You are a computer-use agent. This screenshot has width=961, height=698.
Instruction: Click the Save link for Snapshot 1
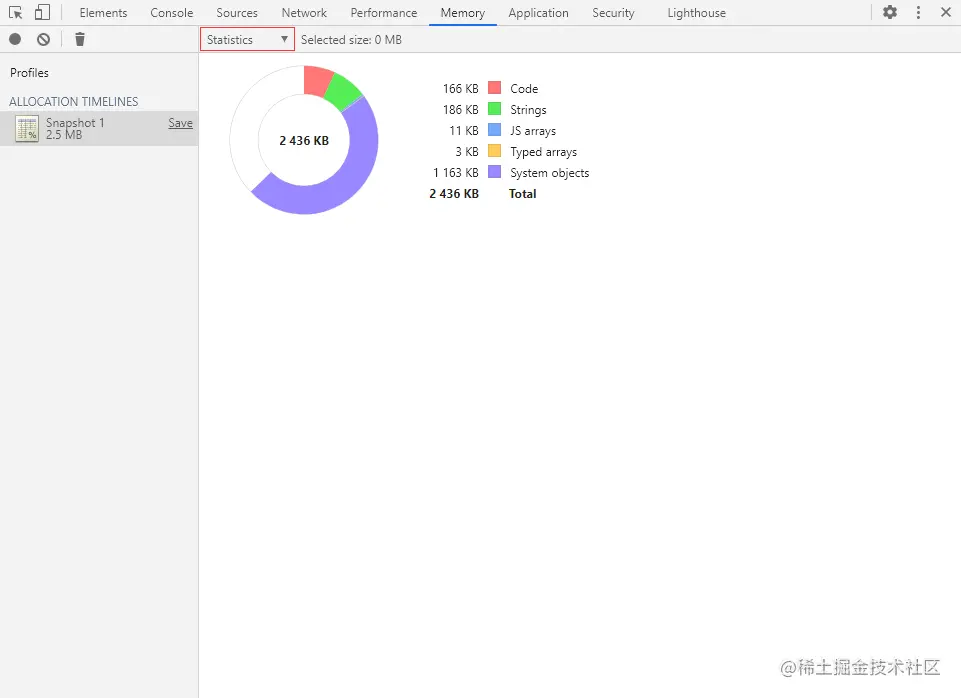(180, 123)
